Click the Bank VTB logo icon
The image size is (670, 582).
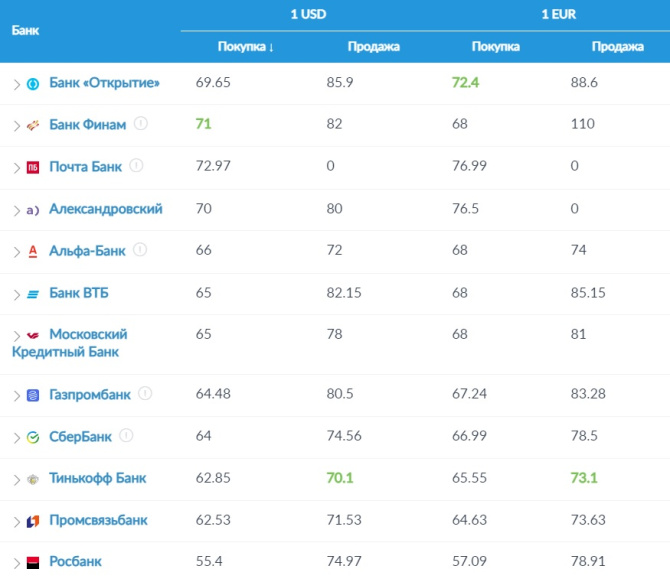(x=33, y=294)
